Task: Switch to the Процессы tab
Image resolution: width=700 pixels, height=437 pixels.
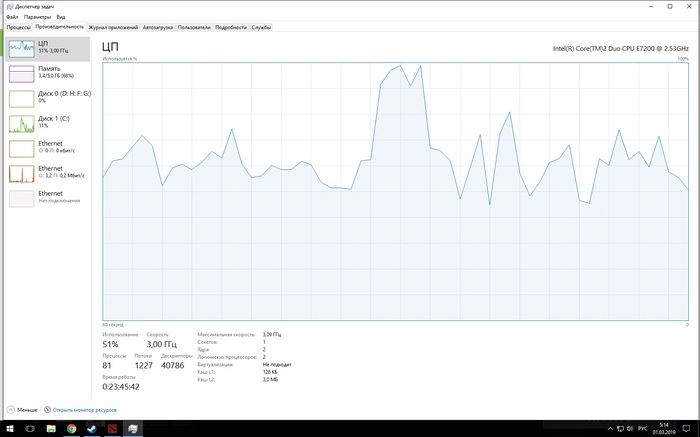Action: pyautogui.click(x=17, y=27)
